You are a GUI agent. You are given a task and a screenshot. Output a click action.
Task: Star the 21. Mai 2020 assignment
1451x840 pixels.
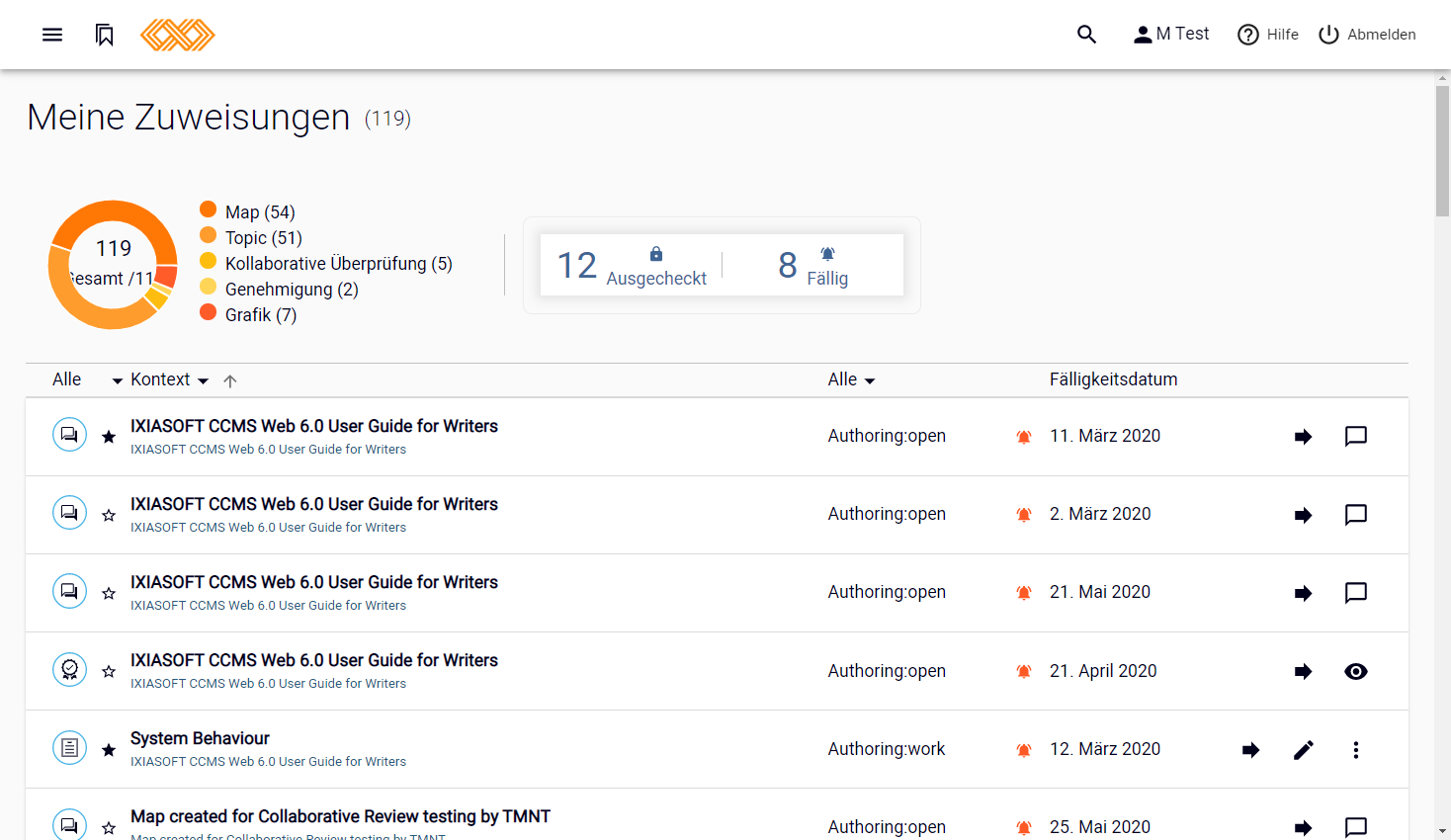coord(109,593)
